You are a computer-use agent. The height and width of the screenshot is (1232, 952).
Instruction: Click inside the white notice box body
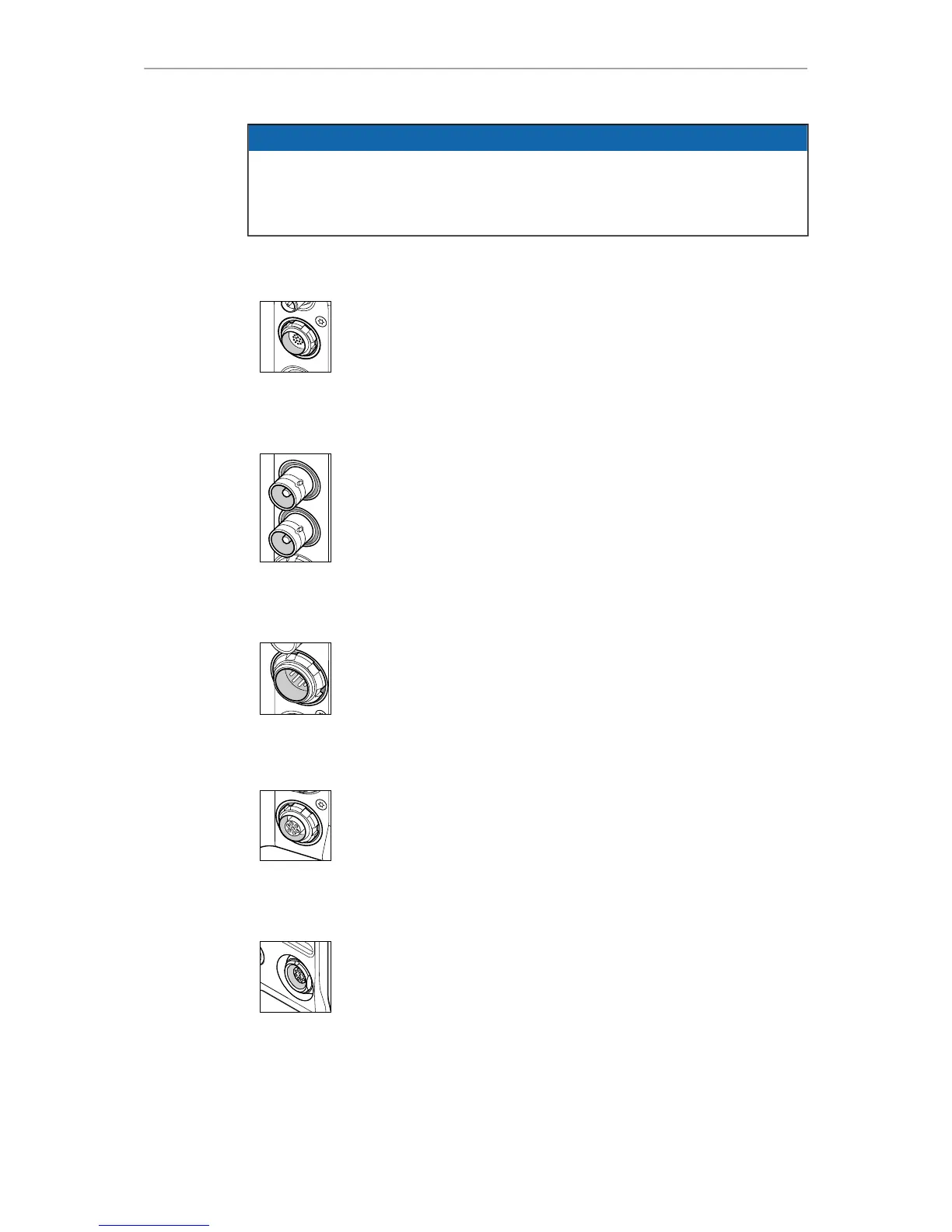click(x=527, y=192)
